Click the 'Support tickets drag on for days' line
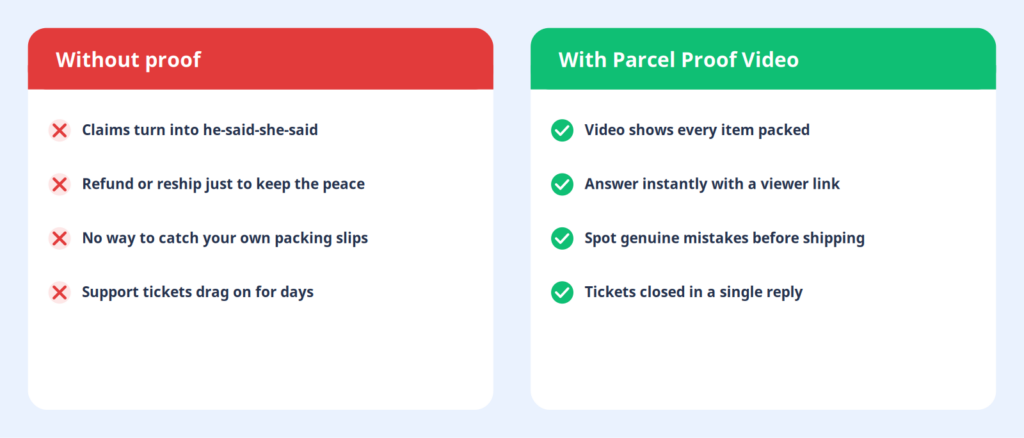 click(x=198, y=292)
